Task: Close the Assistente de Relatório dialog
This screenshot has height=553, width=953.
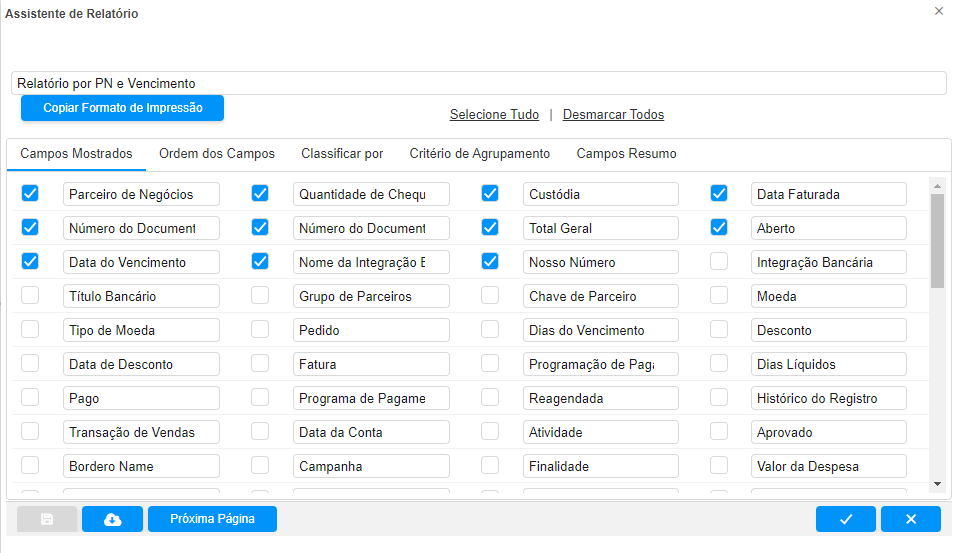Action: click(938, 11)
